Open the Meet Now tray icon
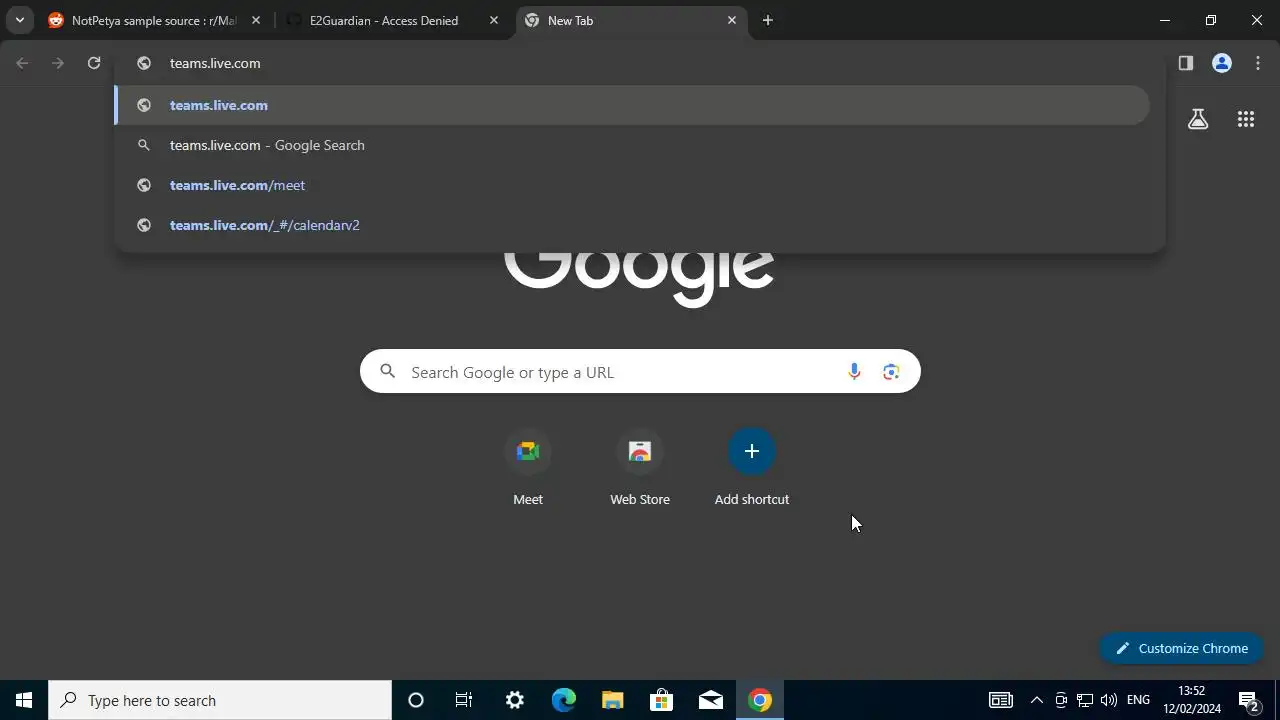1280x720 pixels. coord(1061,700)
